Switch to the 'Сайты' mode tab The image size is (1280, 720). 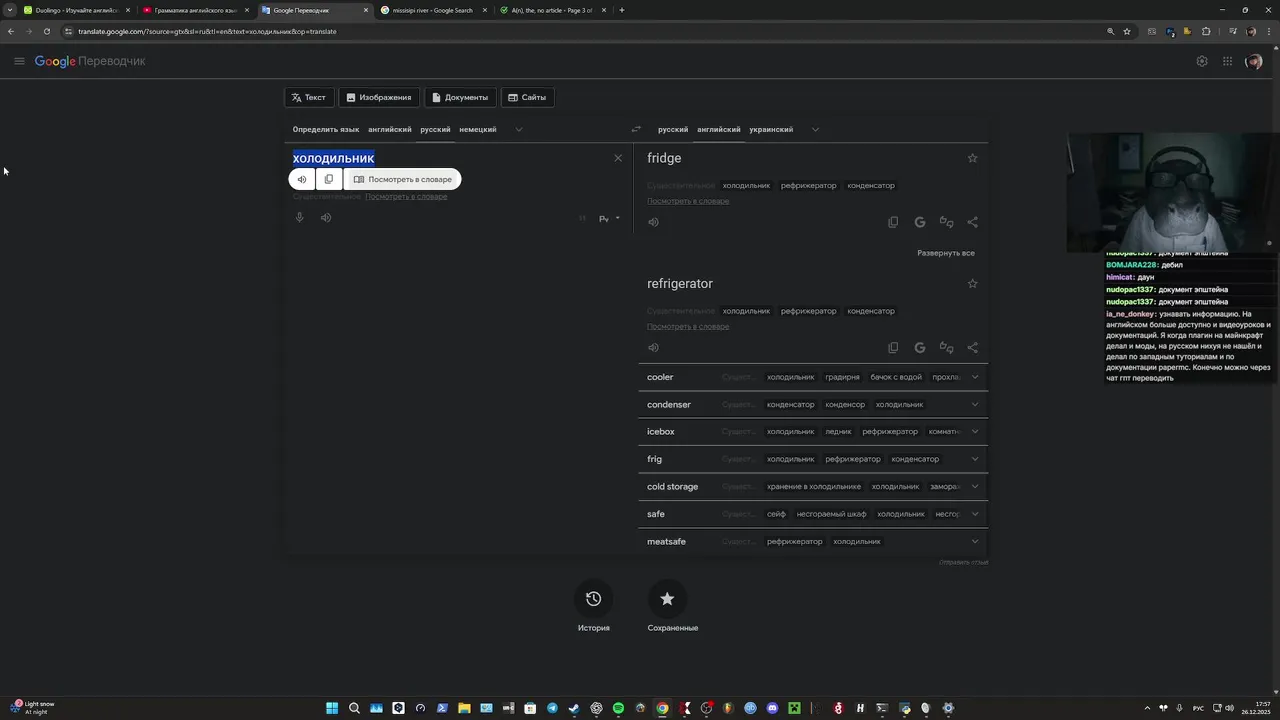point(527,97)
